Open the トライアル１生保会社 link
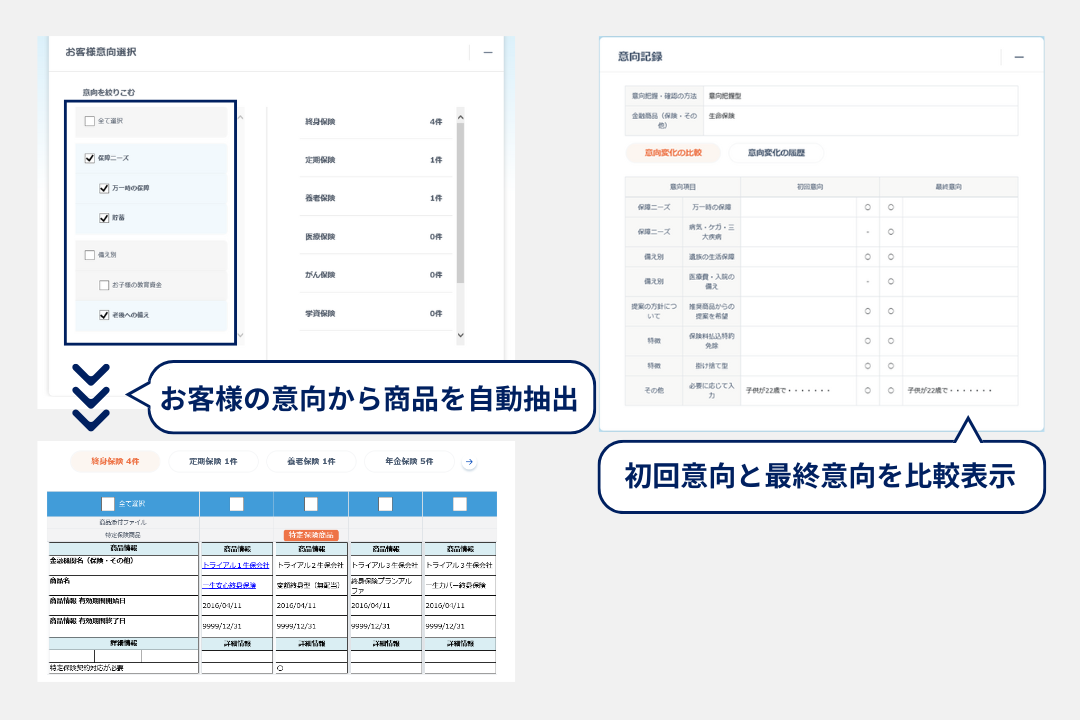This screenshot has height=720, width=1080. pos(235,565)
